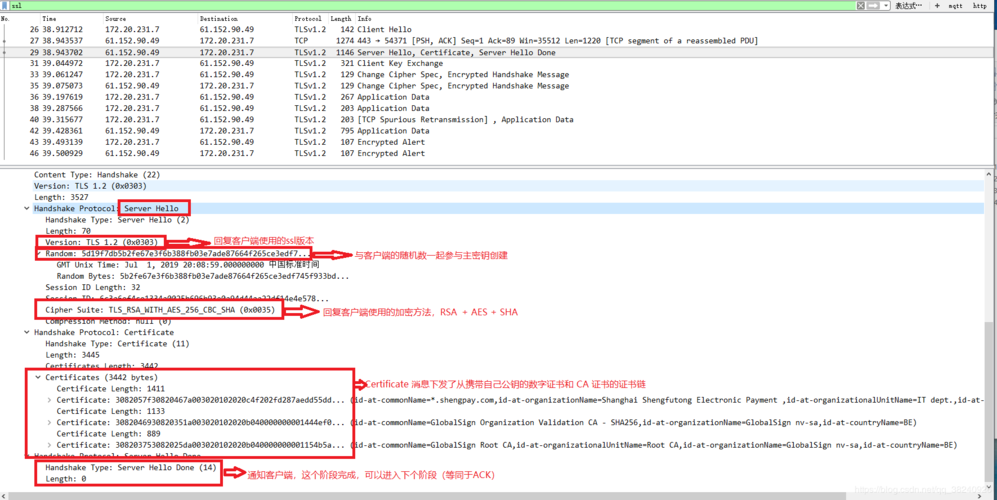Expand GlobalSign Organization Validation CA certificate
This screenshot has height=500, width=997.
click(x=50, y=422)
